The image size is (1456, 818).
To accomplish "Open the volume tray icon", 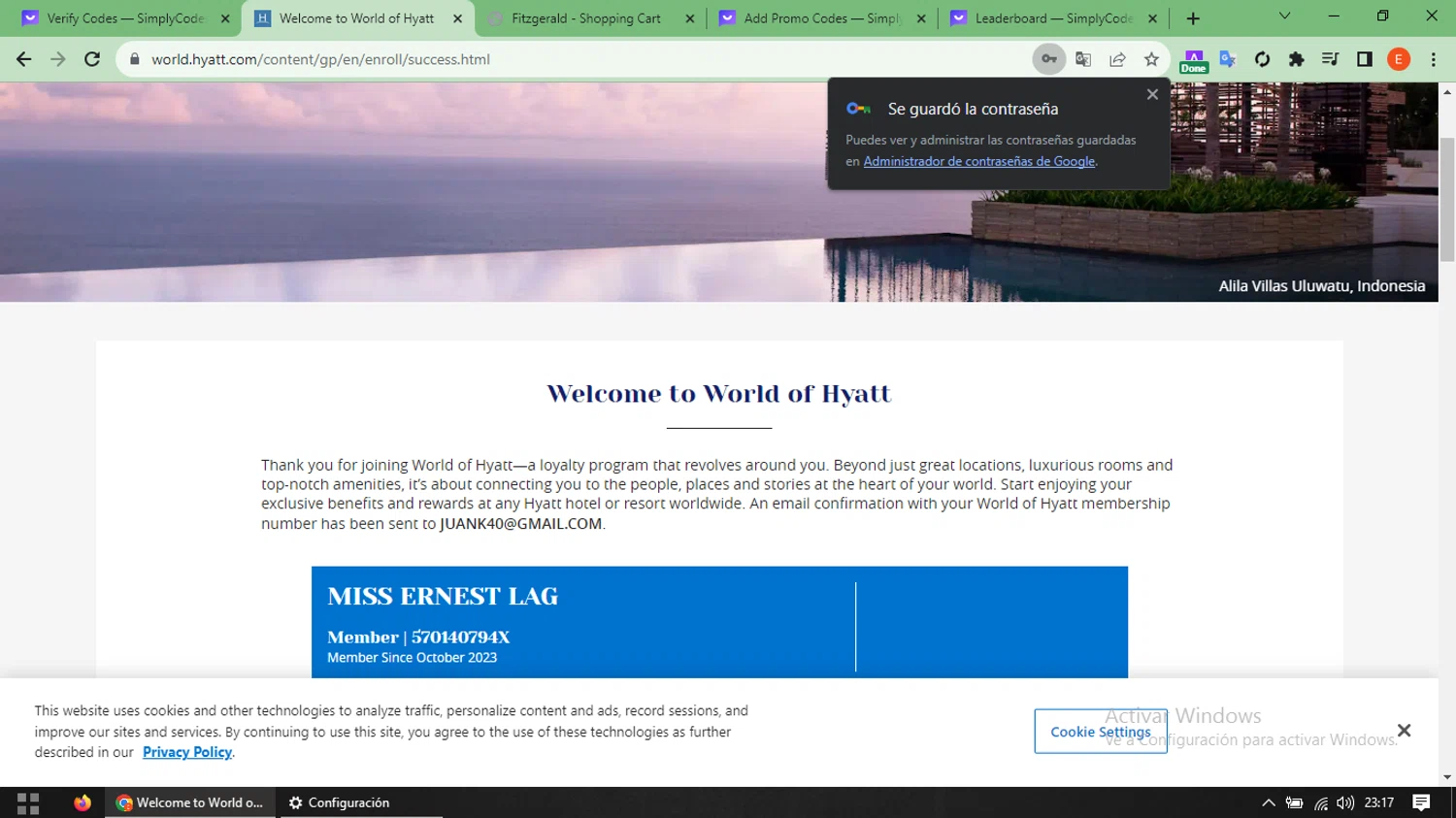I will 1345,802.
